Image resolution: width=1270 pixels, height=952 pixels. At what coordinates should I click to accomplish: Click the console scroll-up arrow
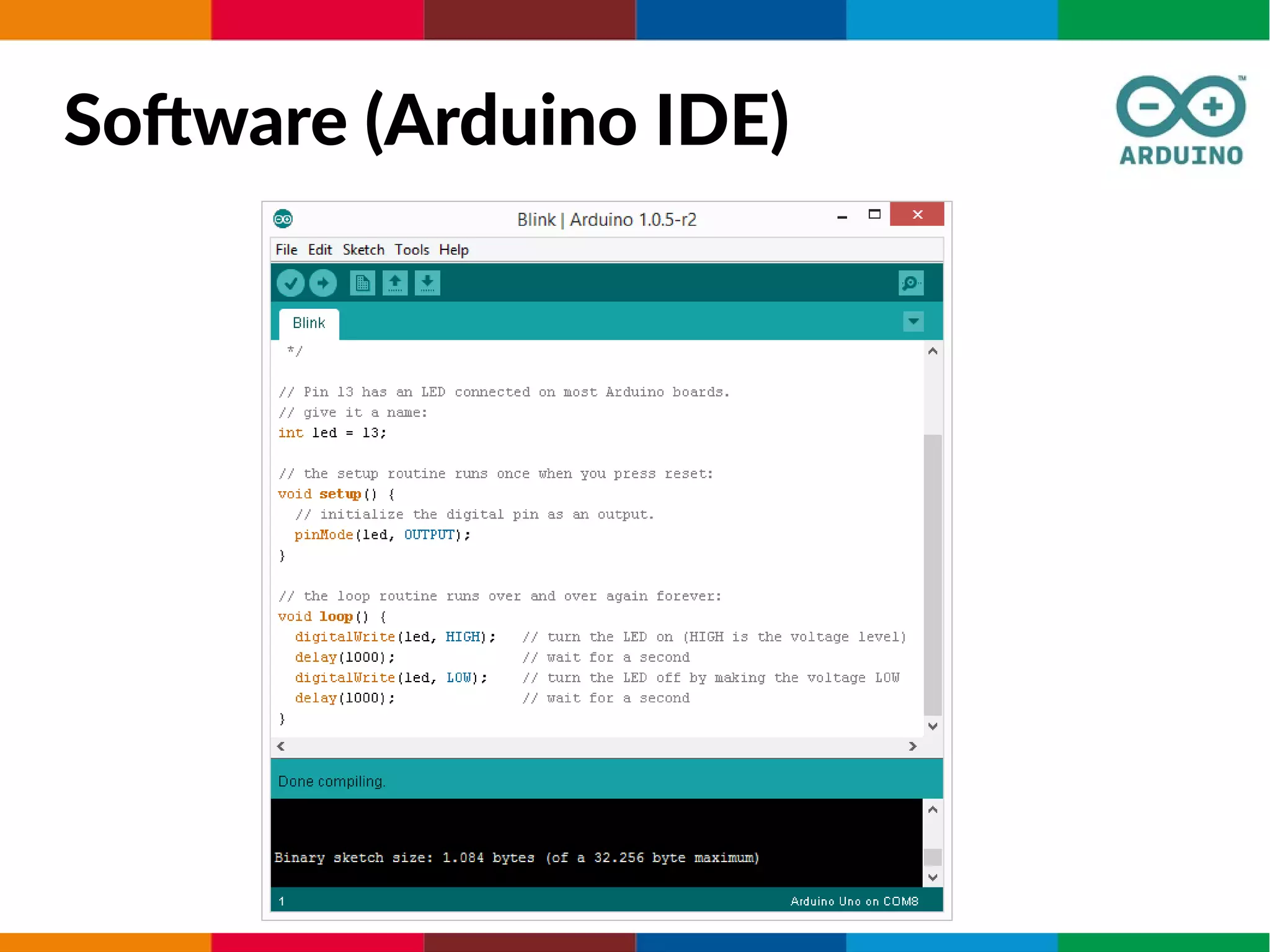(x=933, y=809)
